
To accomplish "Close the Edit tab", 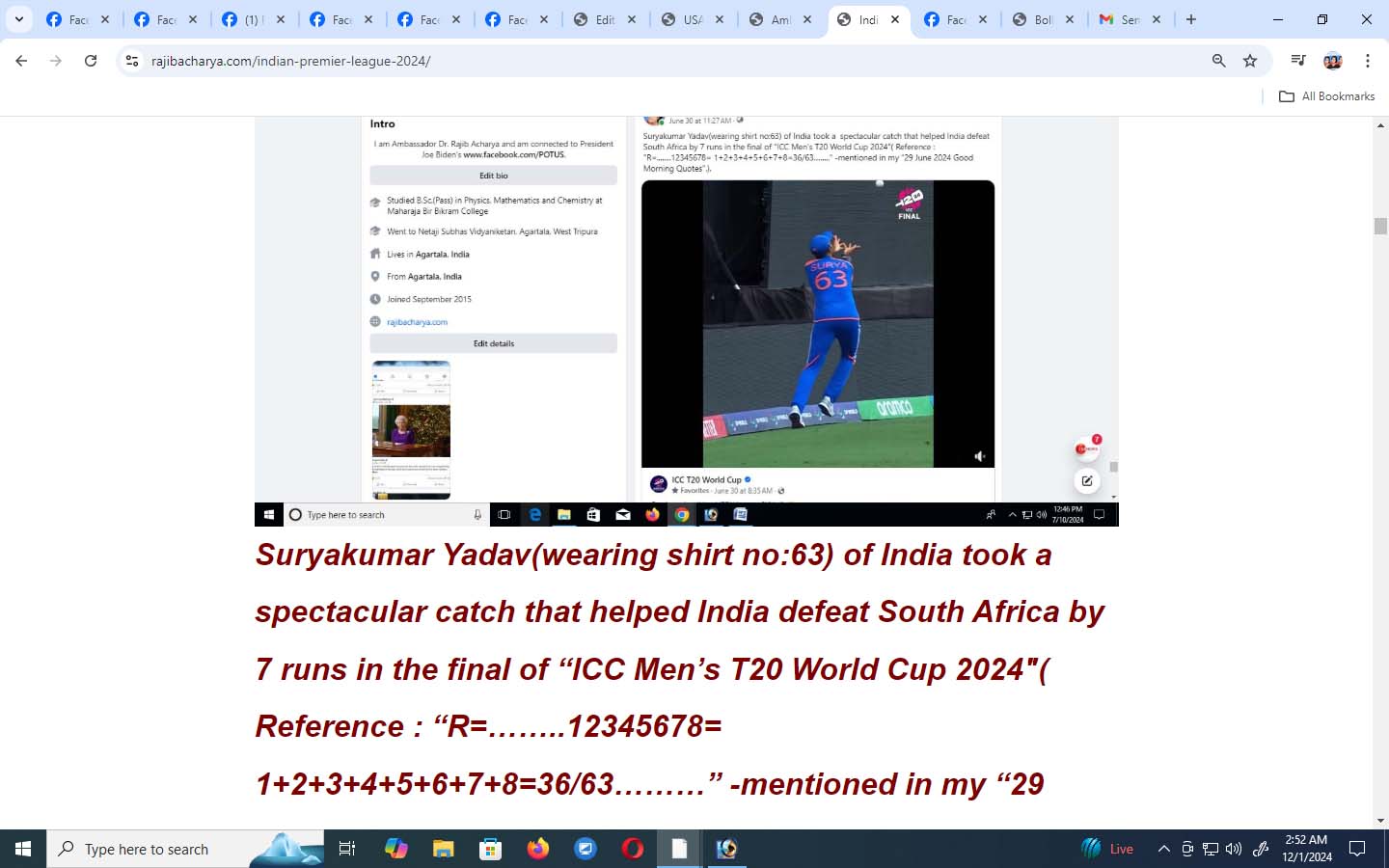I will click(632, 19).
